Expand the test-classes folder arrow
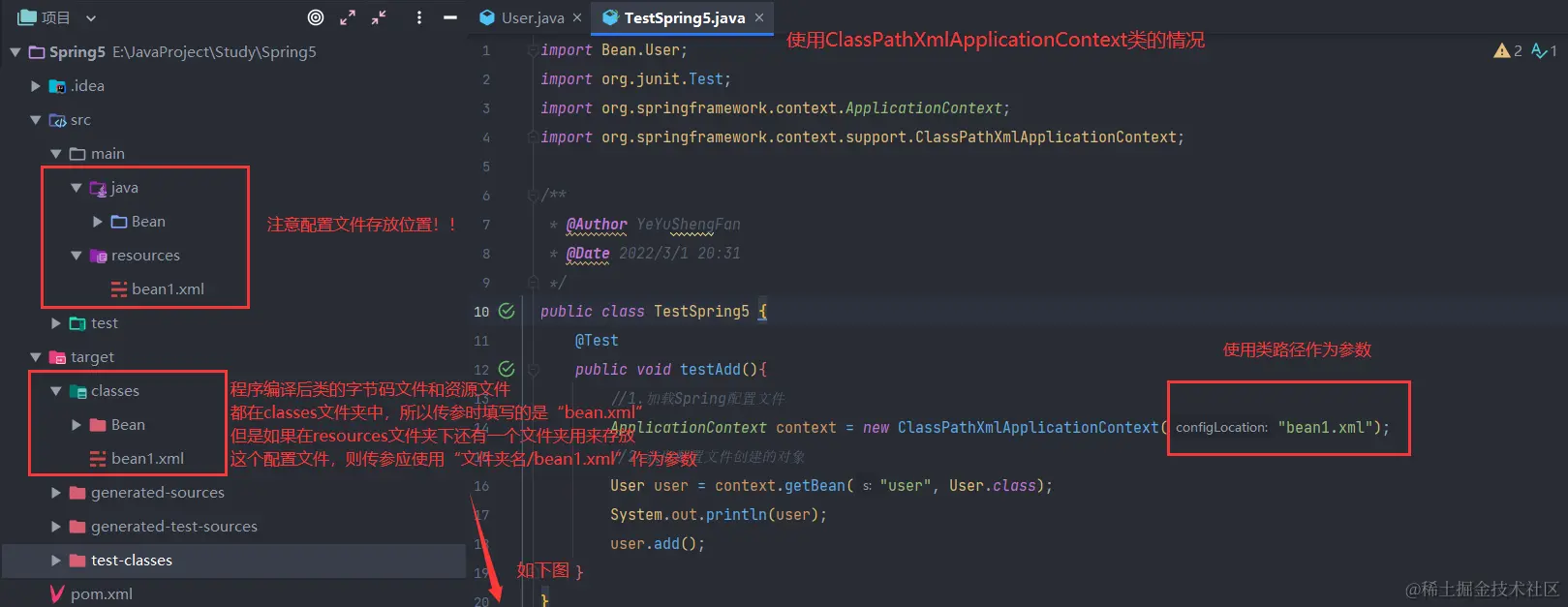1568x607 pixels. [x=56, y=561]
